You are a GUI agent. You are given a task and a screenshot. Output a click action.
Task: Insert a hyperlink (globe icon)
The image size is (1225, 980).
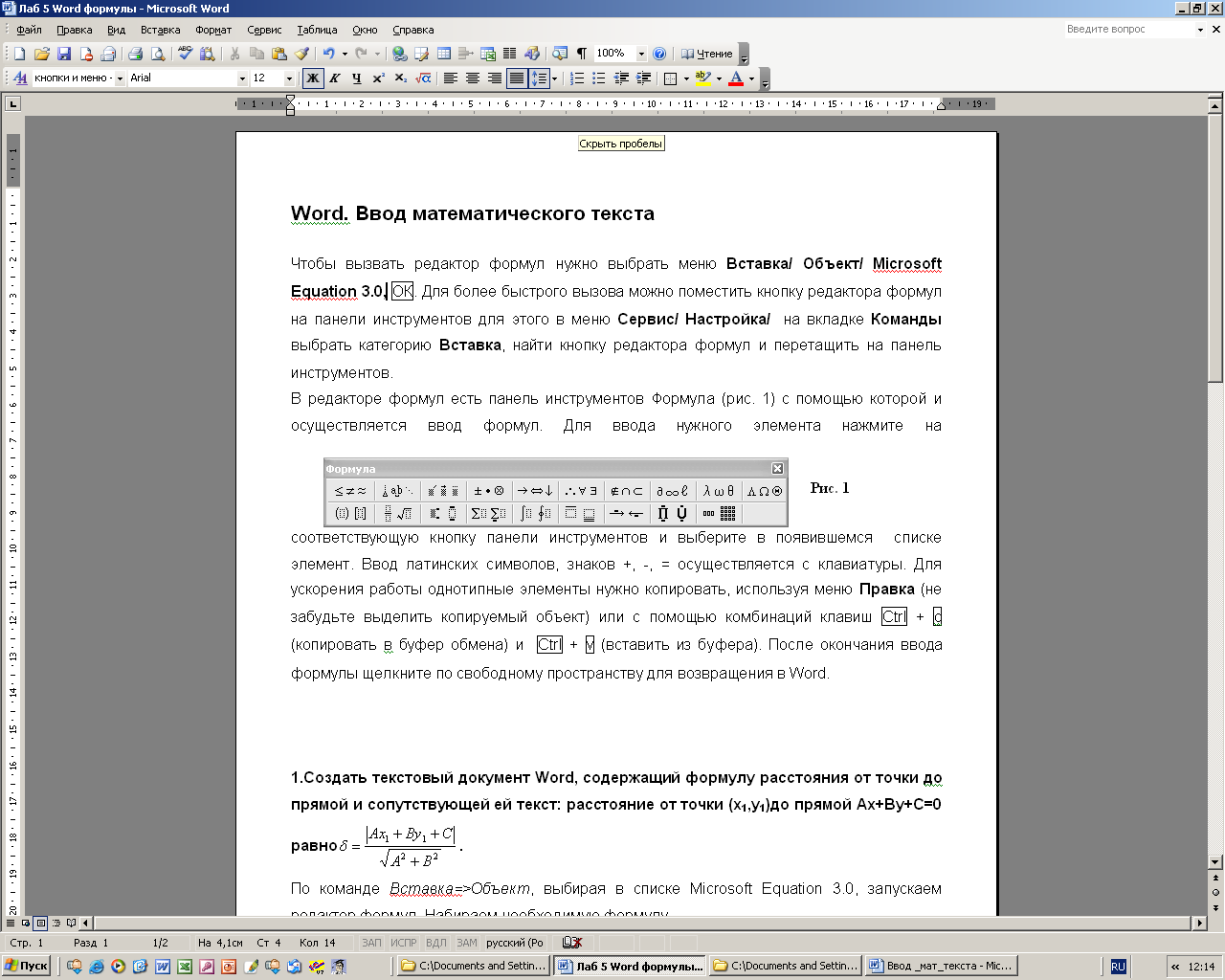click(x=400, y=54)
